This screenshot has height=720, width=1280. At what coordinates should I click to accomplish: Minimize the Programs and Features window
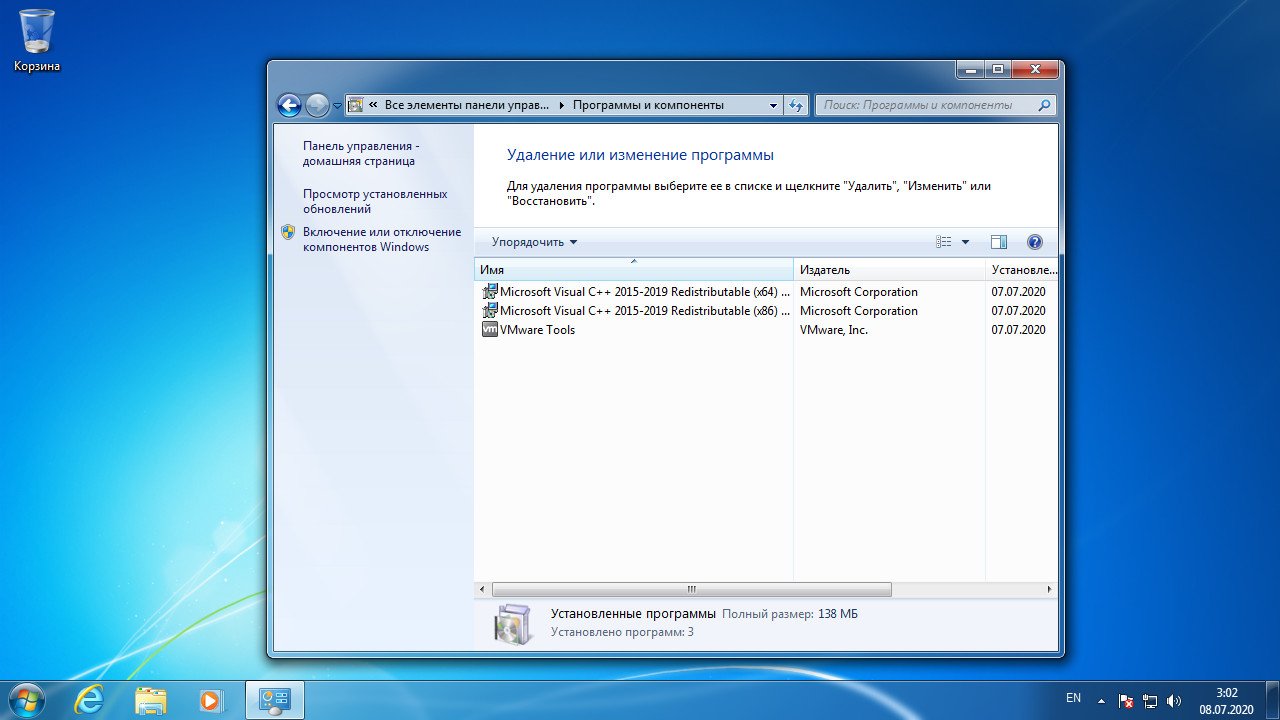click(970, 69)
